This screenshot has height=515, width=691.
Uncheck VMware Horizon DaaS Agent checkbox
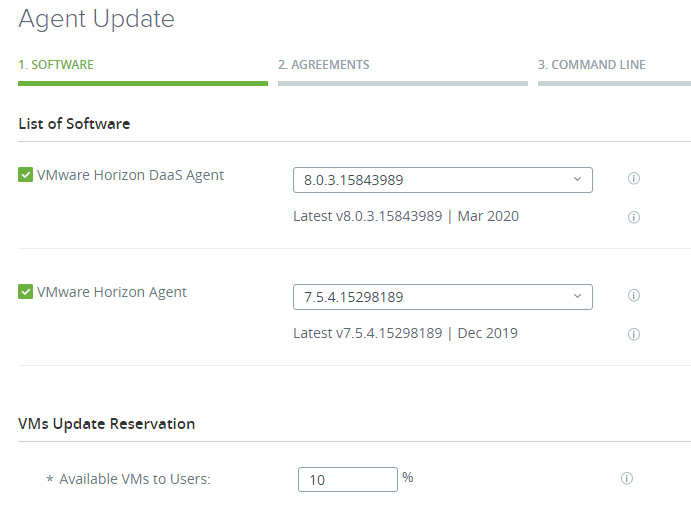pyautogui.click(x=26, y=175)
